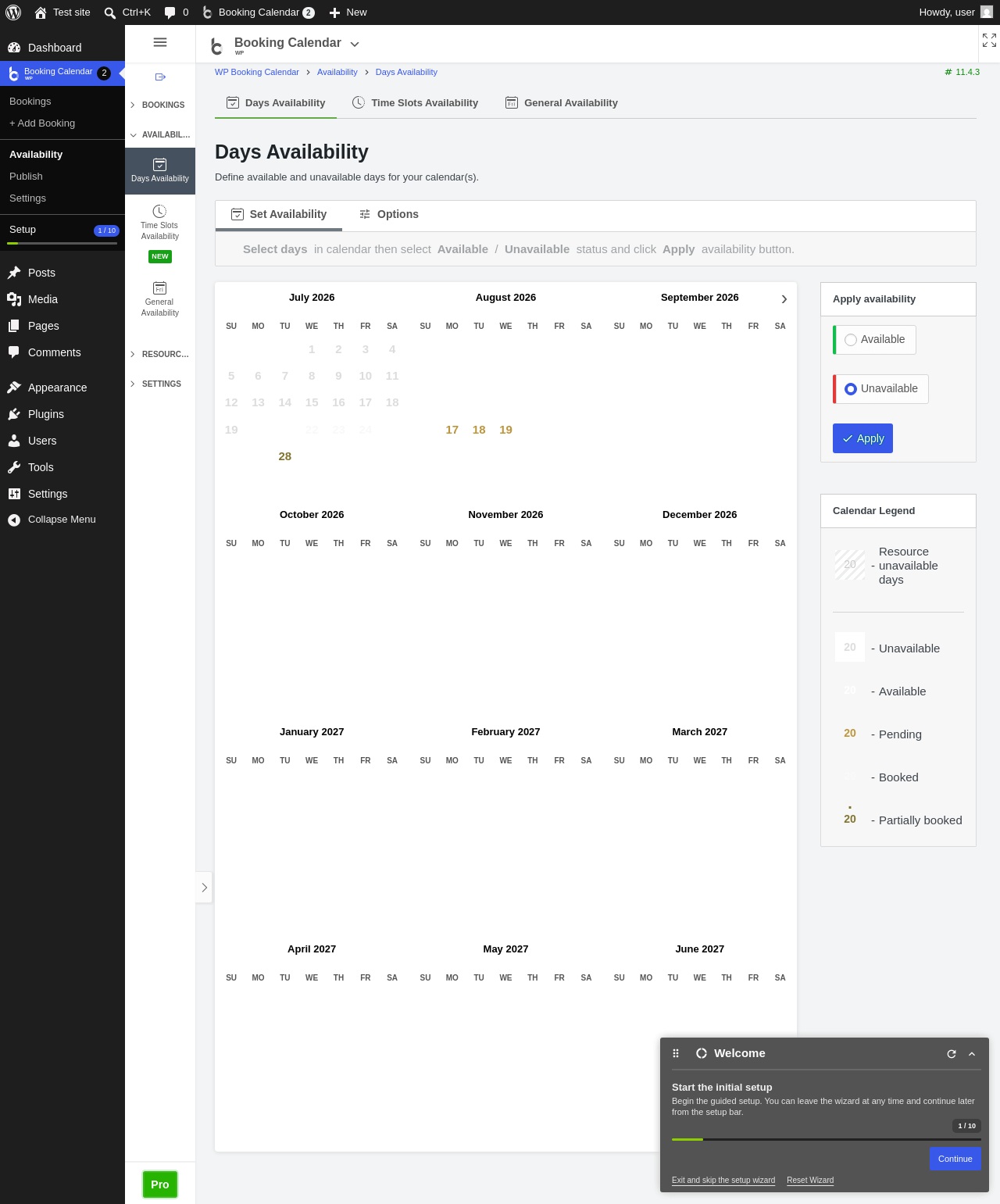This screenshot has width=1000, height=1204.
Task: Open WordPress Settings with sliders icon
Action: pos(62,494)
